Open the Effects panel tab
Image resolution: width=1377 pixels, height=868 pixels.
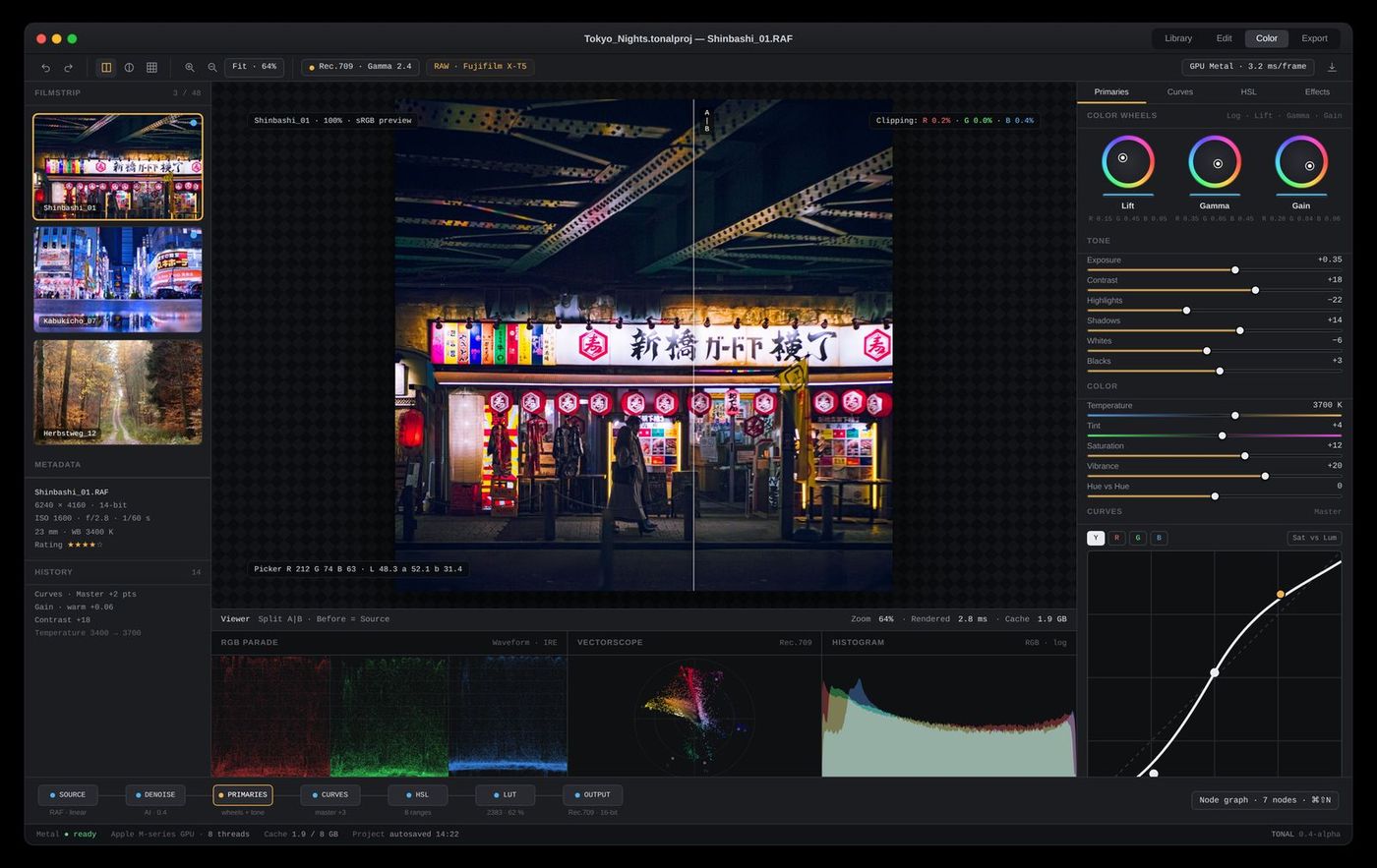(x=1317, y=92)
